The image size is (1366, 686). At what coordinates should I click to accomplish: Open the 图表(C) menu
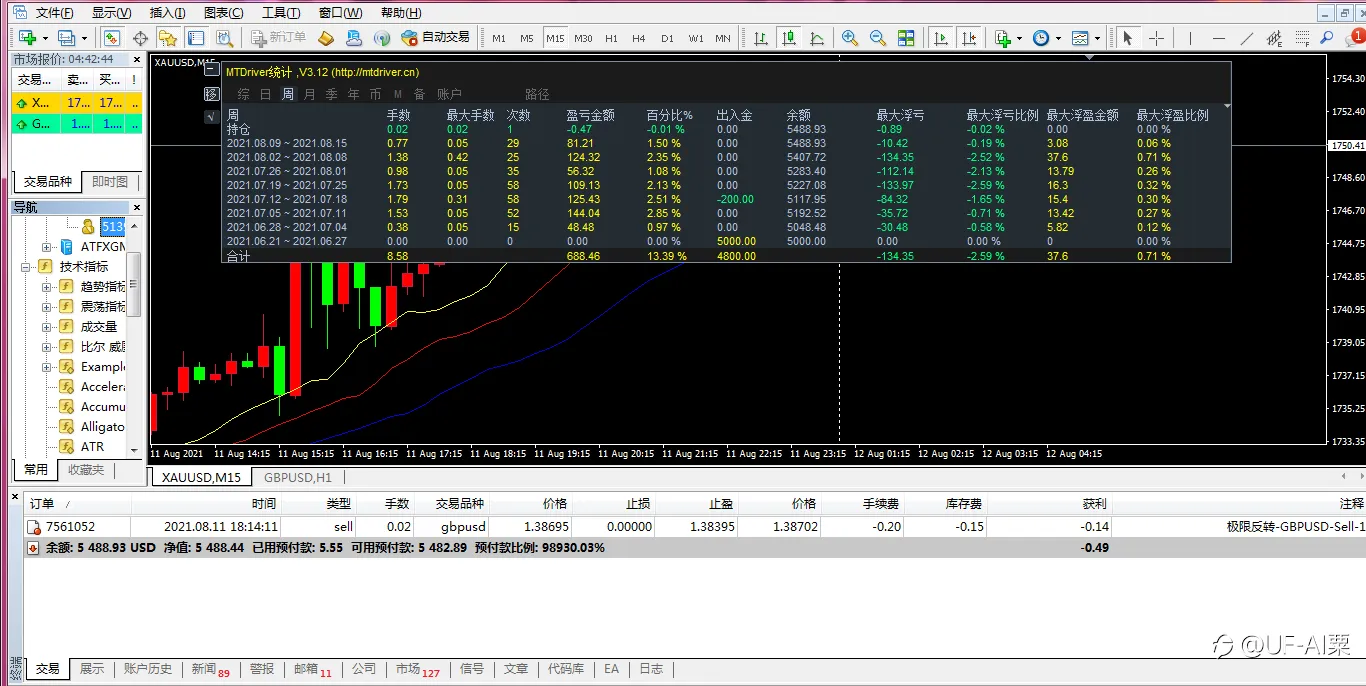click(x=223, y=13)
